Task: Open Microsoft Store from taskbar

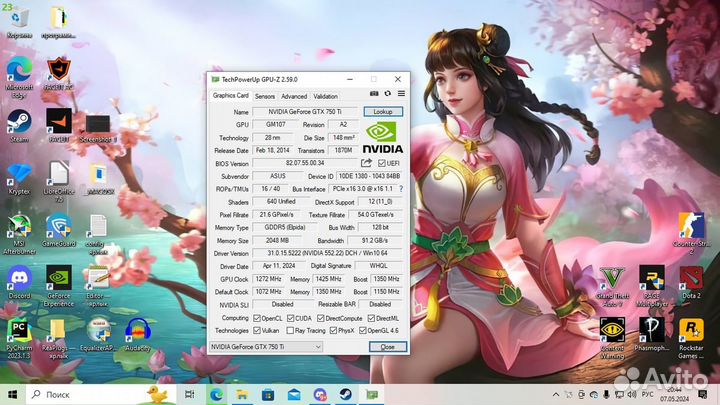Action: pos(268,394)
